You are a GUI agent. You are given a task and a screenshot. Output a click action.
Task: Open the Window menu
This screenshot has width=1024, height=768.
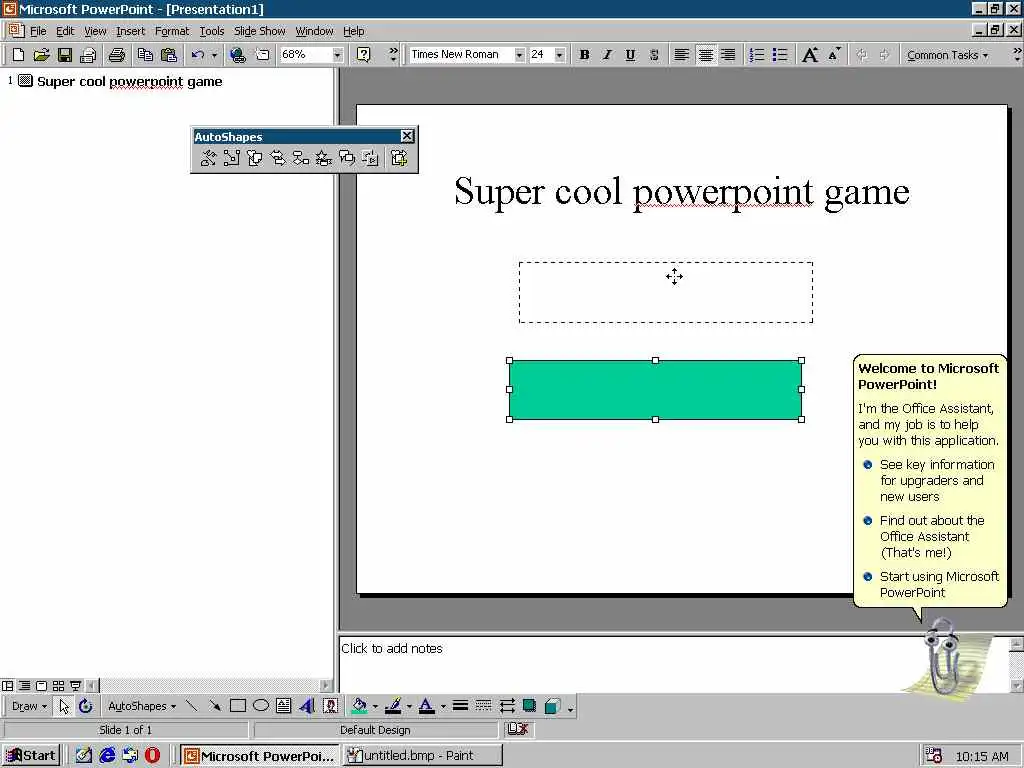point(314,31)
